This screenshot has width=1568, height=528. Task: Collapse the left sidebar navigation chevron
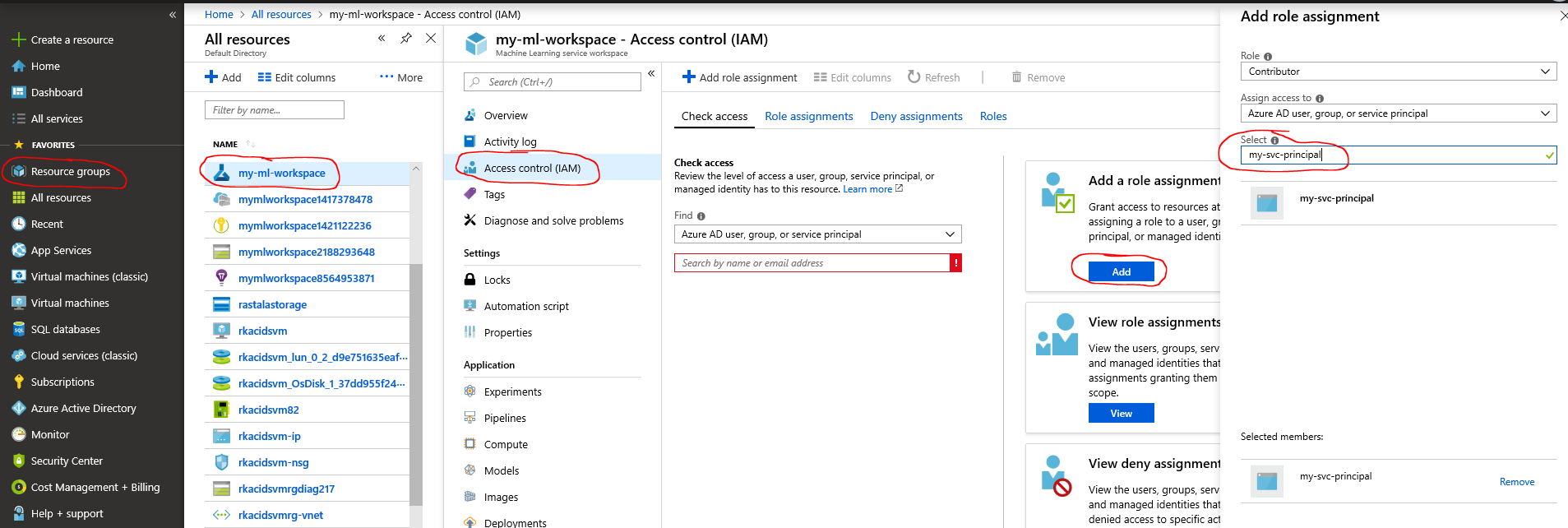click(x=173, y=15)
